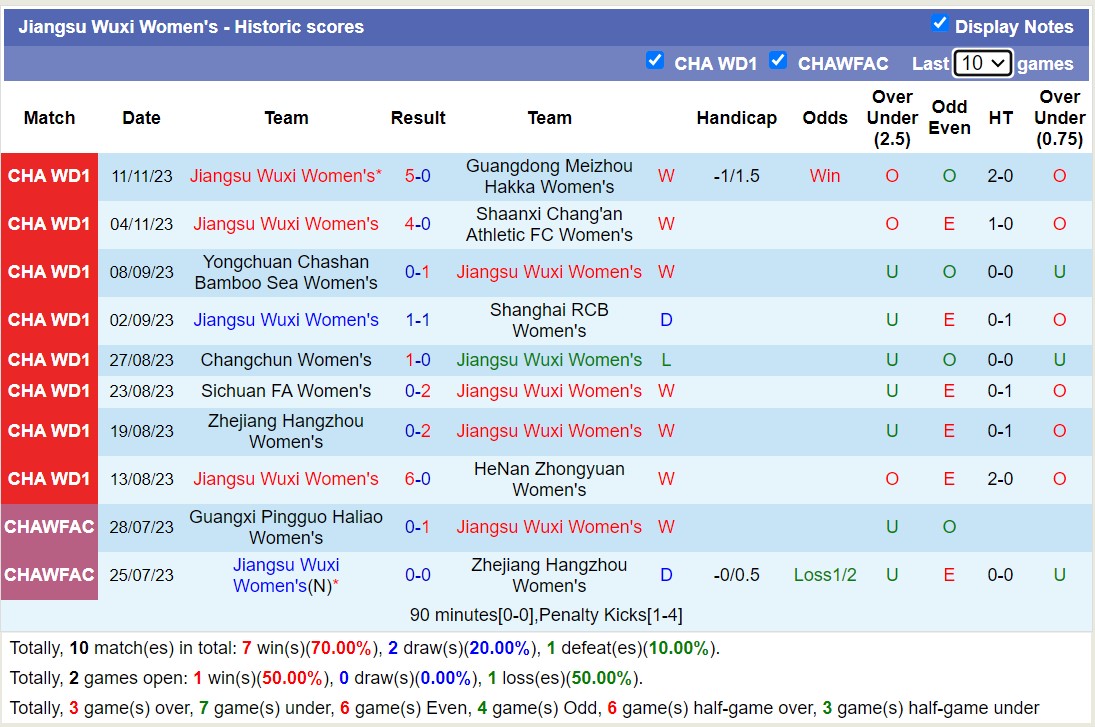Uncheck the CHA WD1 league filter
1095x727 pixels.
coord(655,60)
